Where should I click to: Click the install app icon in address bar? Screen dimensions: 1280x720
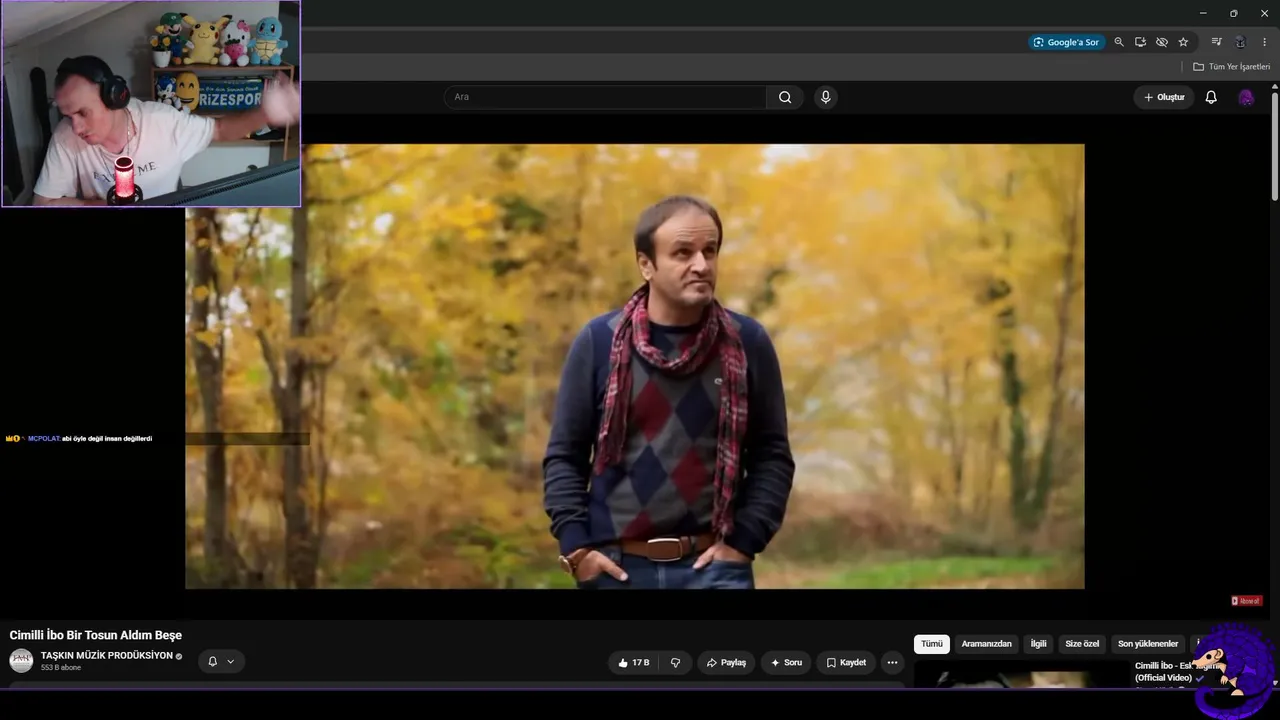(1141, 42)
